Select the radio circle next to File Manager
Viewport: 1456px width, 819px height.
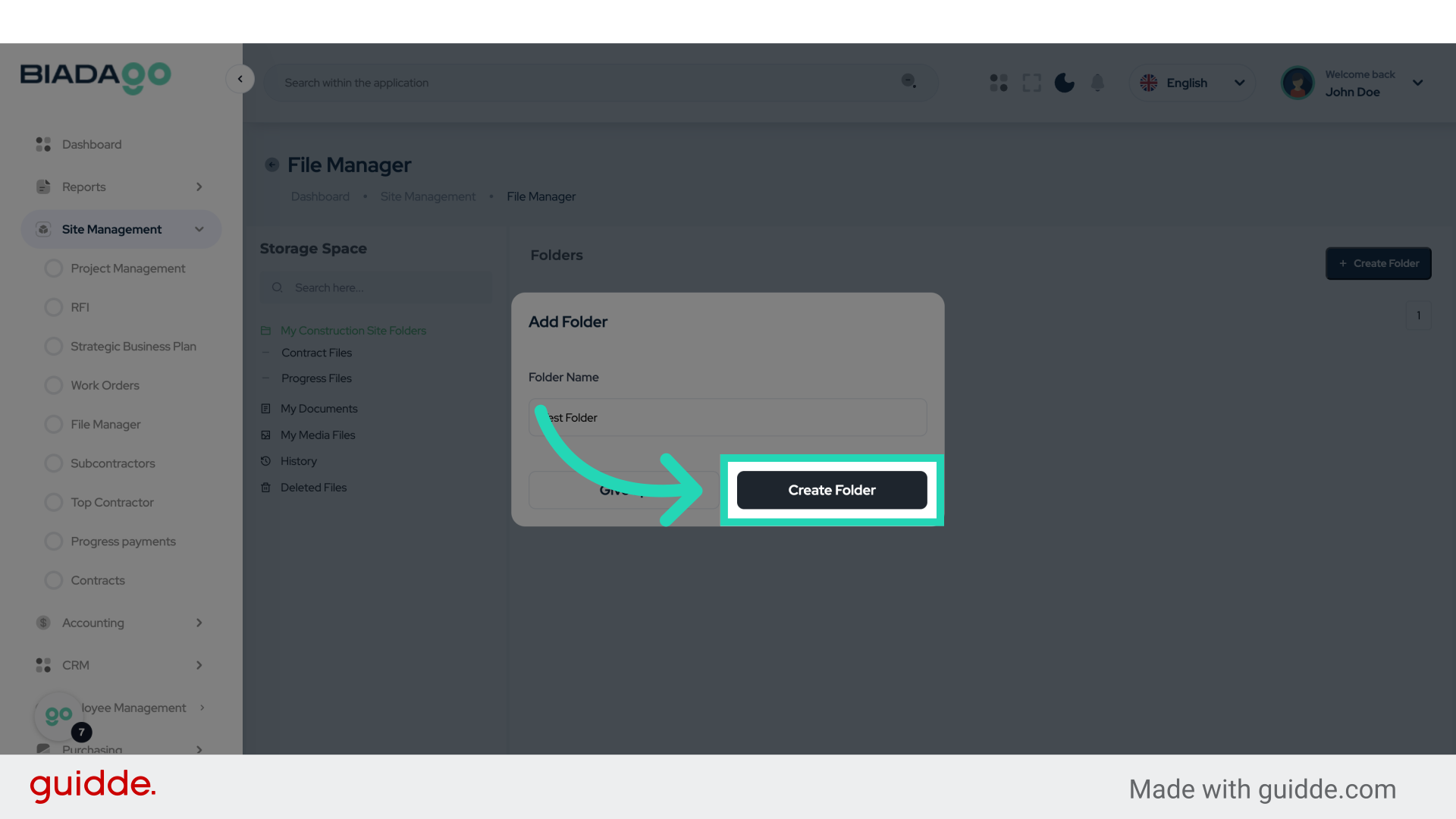(53, 424)
